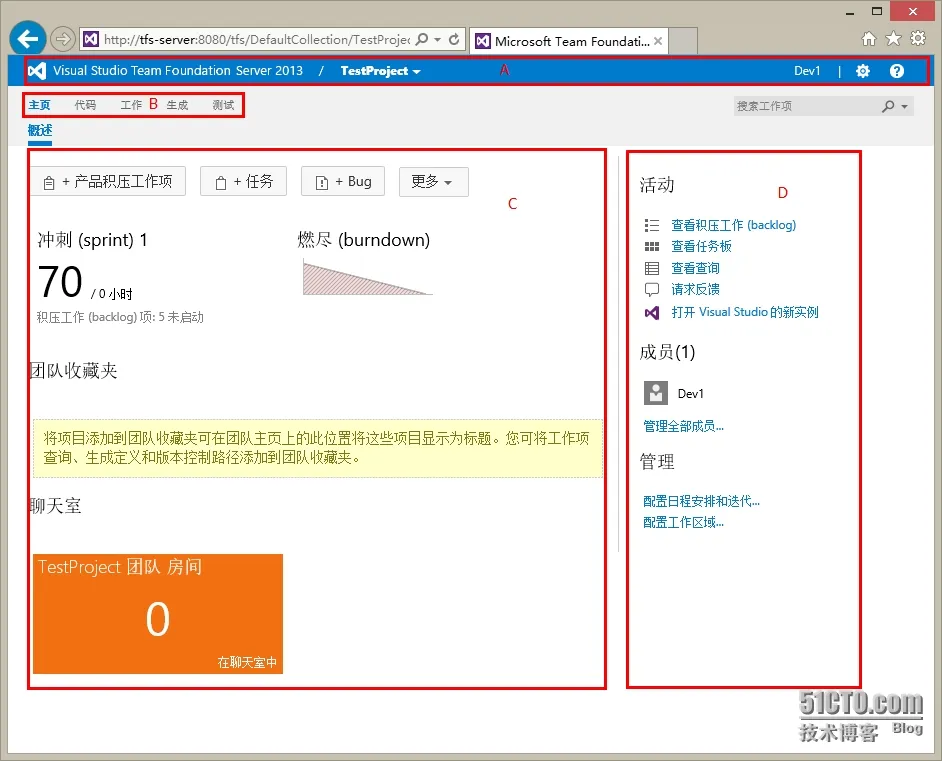This screenshot has width=942, height=761.
Task: Click the 查看积压工作 (backlog) link
Action: 734,225
